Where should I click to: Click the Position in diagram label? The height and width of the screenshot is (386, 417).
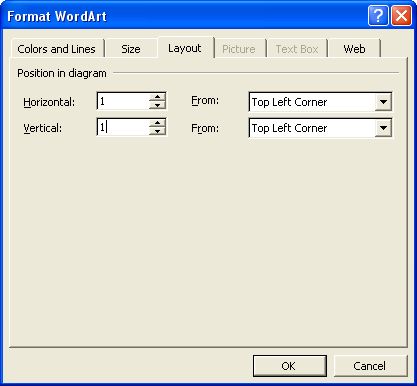[x=62, y=73]
